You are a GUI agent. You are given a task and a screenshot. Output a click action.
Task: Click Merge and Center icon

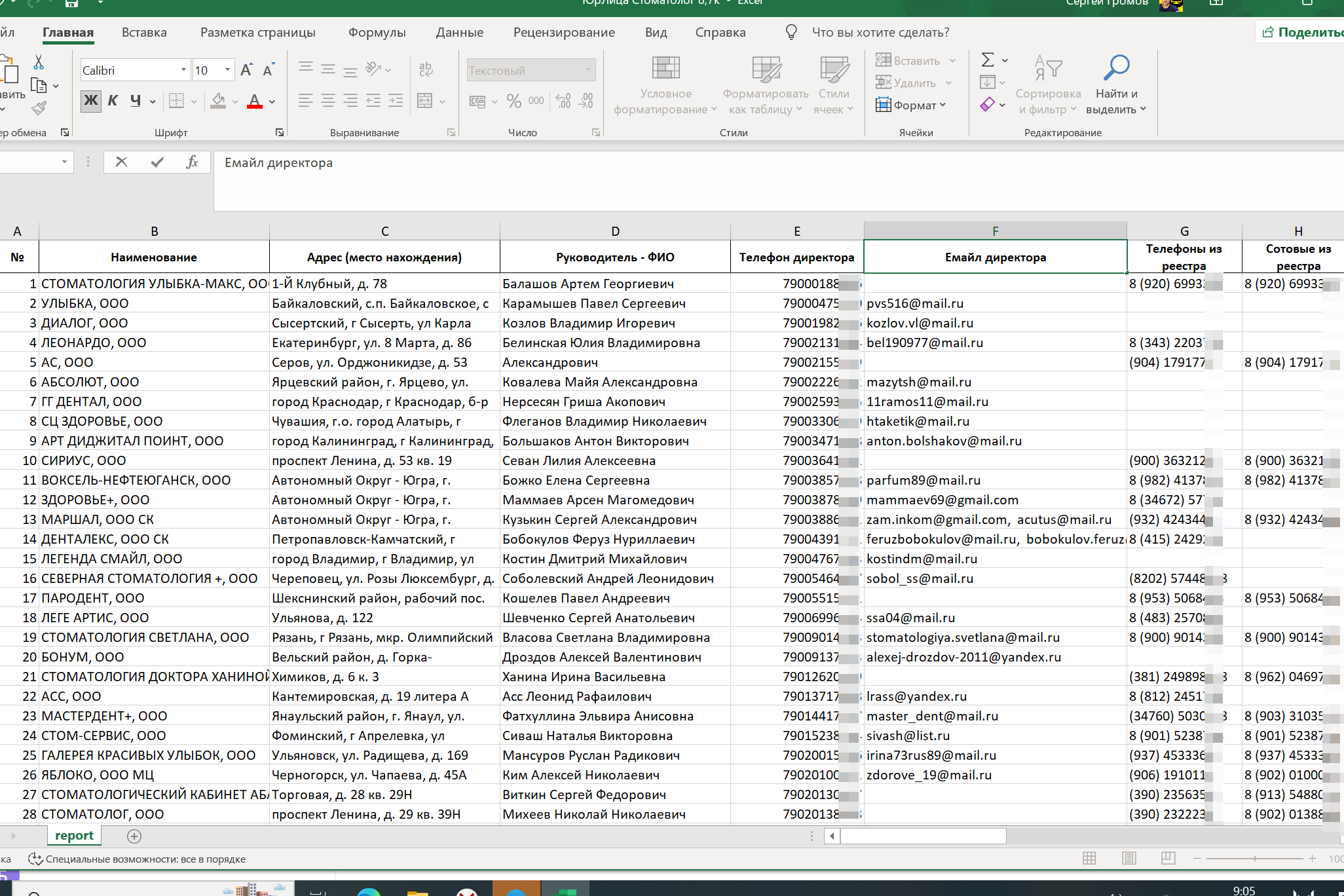click(425, 100)
